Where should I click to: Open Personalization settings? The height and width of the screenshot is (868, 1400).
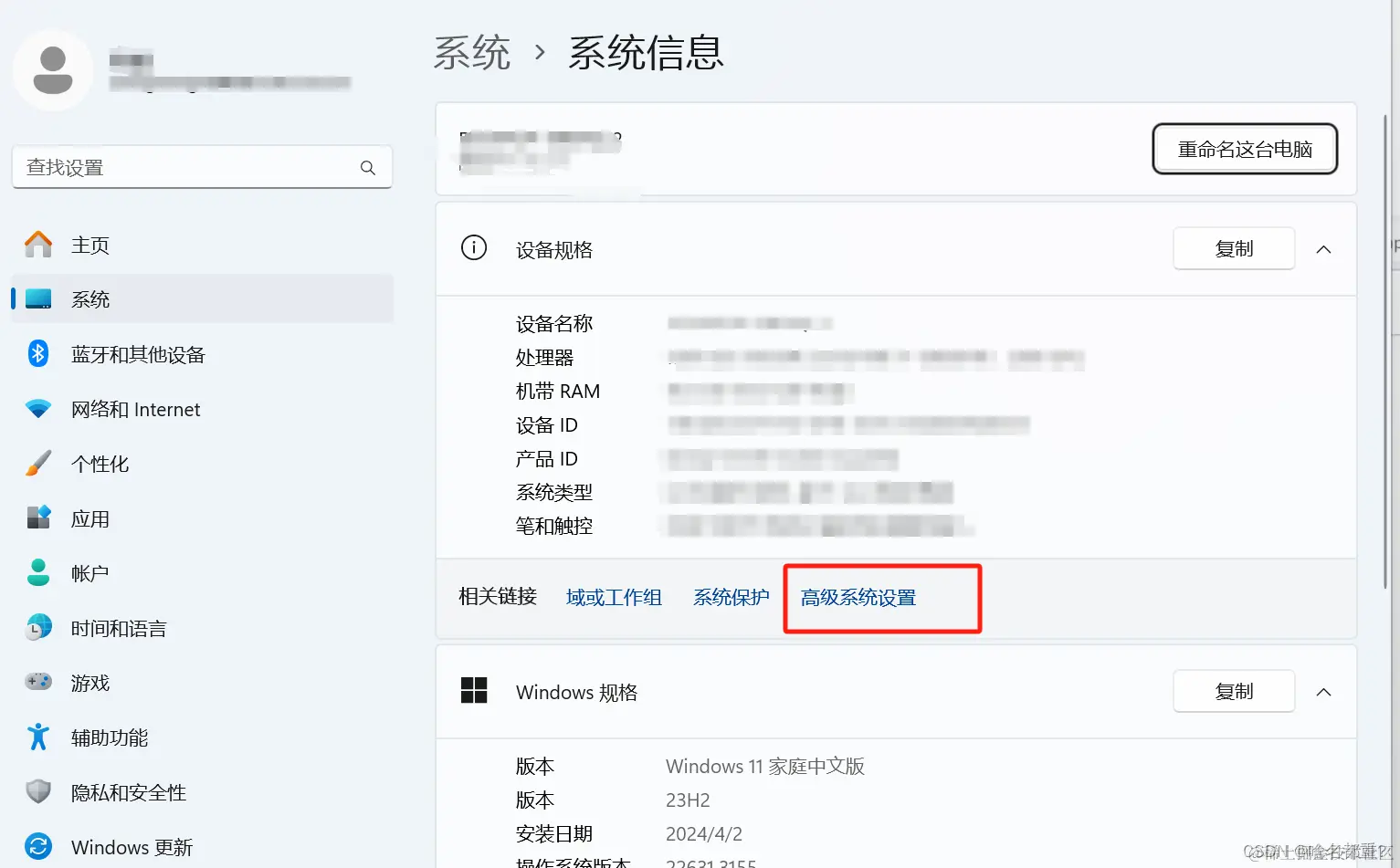pyautogui.click(x=100, y=464)
